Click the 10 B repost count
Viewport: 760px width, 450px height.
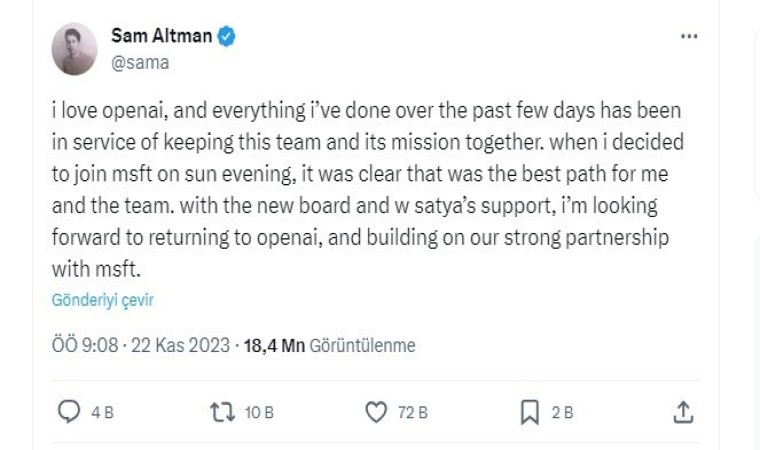coord(259,413)
